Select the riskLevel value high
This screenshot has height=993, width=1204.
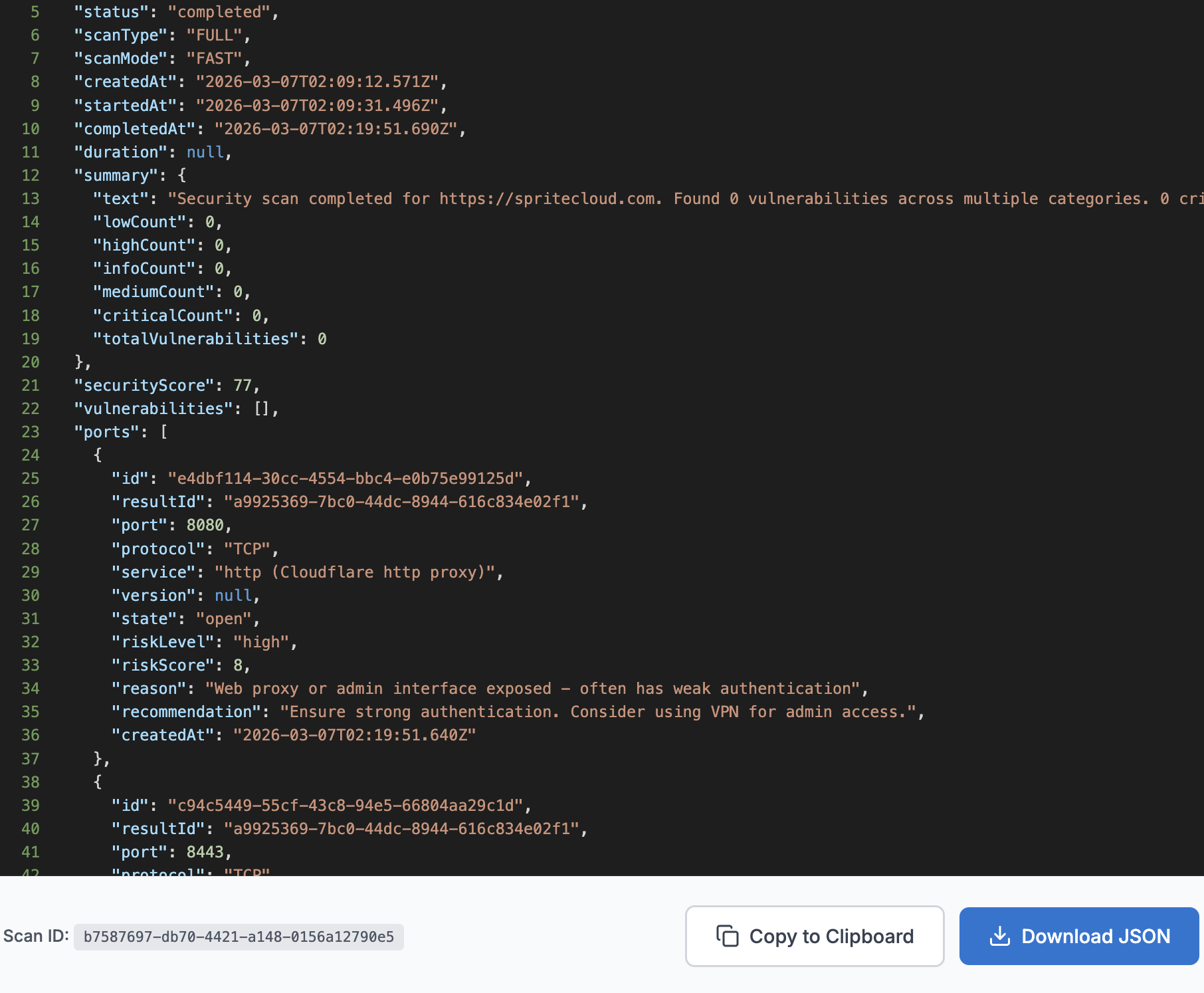pos(263,641)
